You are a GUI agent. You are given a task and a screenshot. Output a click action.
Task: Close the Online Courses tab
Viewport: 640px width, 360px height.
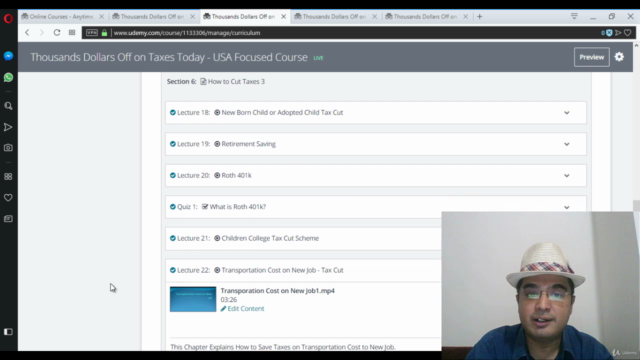tap(102, 17)
